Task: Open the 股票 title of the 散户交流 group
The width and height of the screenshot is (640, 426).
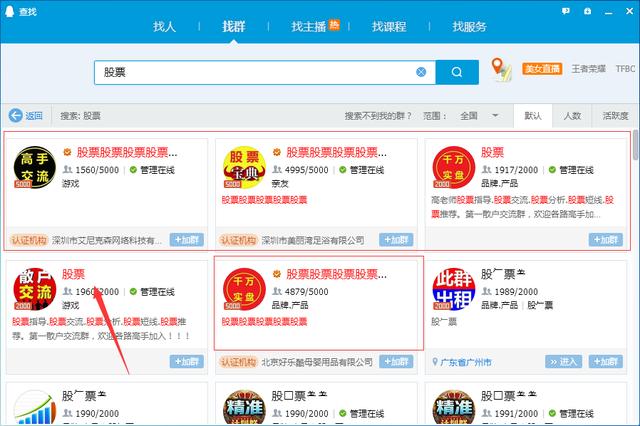Action: point(73,274)
